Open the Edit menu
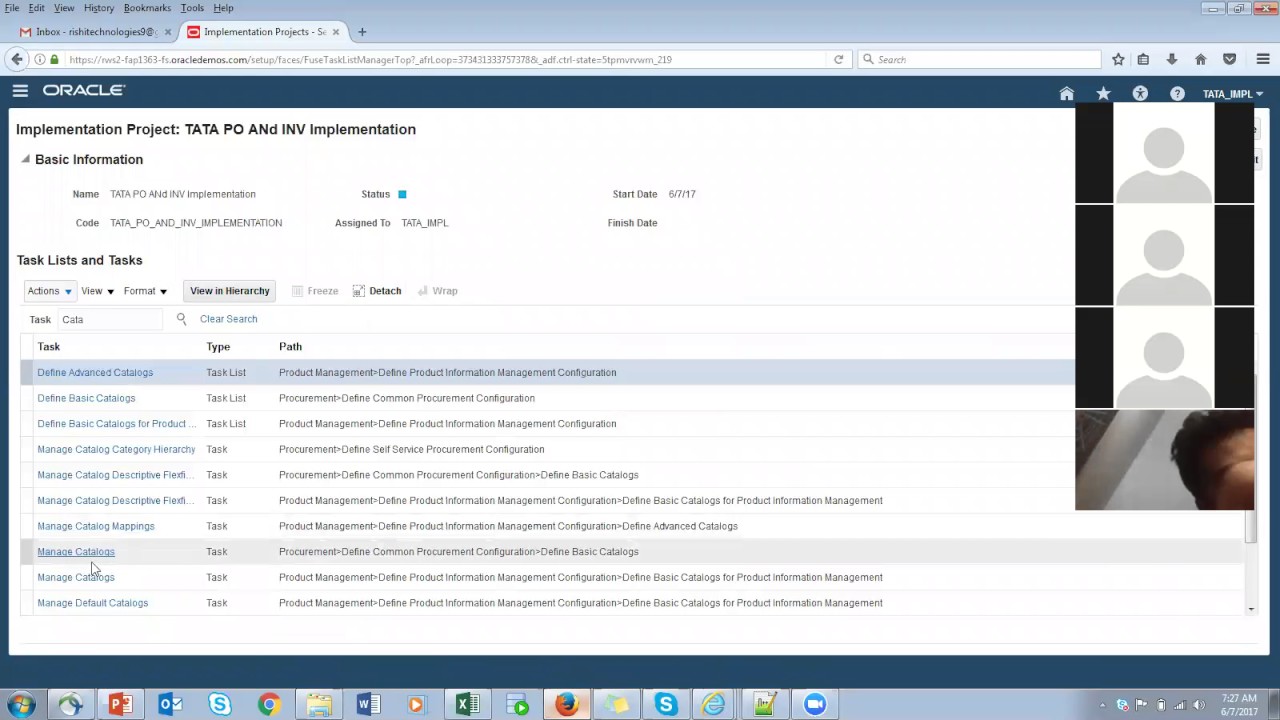The image size is (1280, 720). 36,8
